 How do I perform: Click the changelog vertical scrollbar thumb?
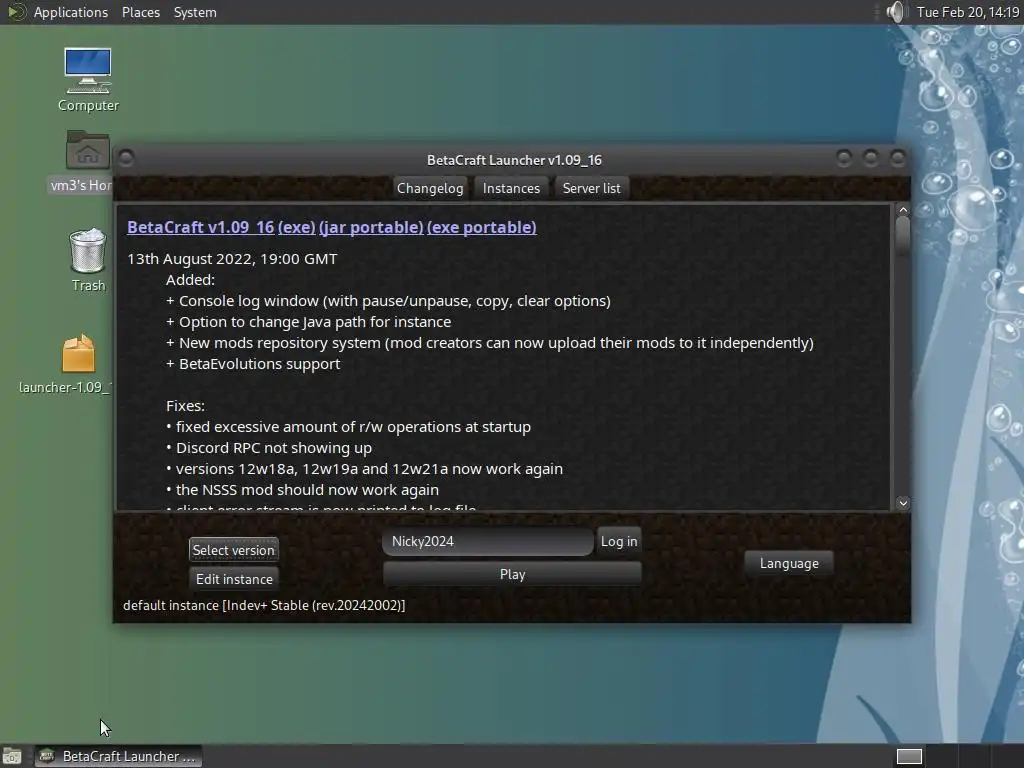(x=903, y=236)
